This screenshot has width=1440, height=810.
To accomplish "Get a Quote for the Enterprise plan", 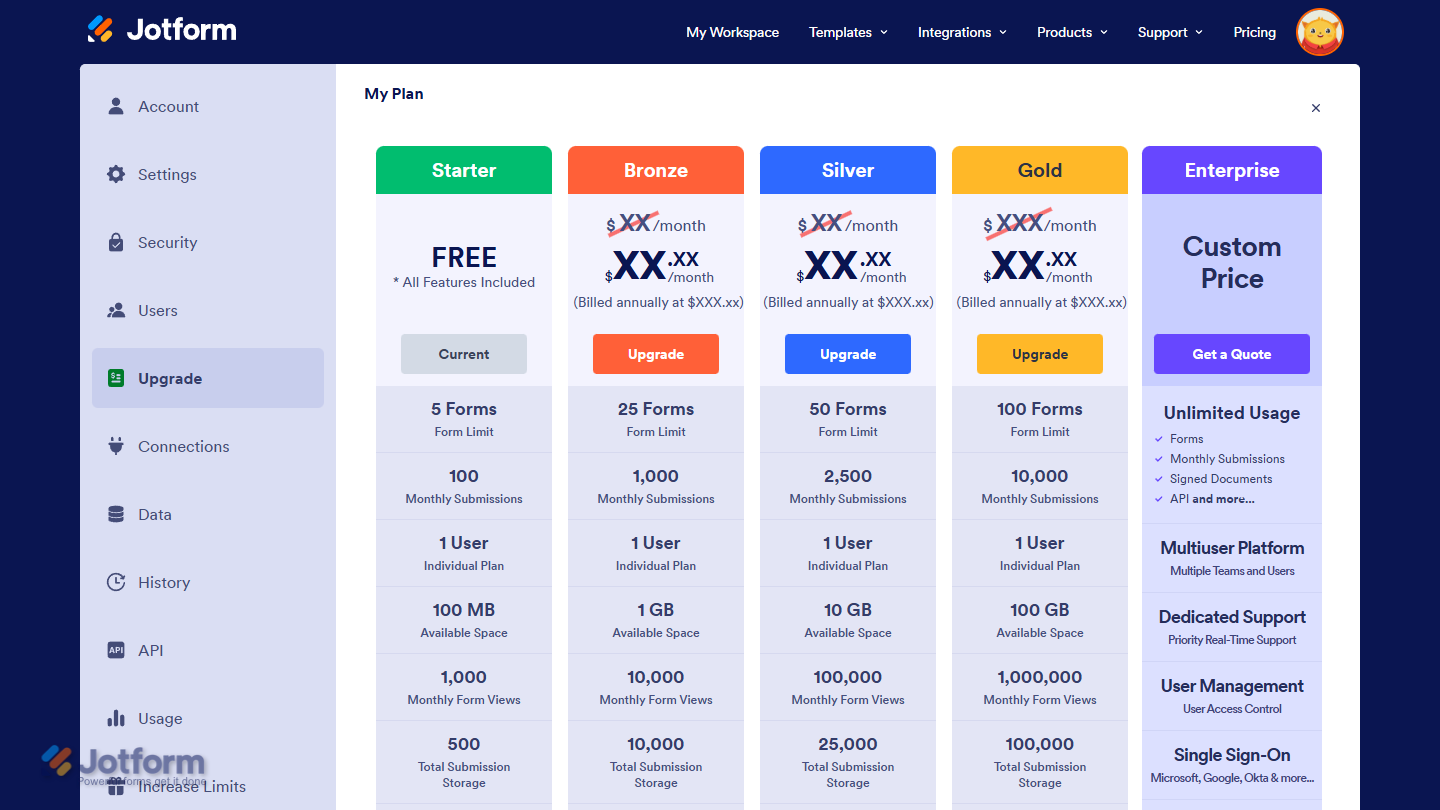I will tap(1231, 353).
